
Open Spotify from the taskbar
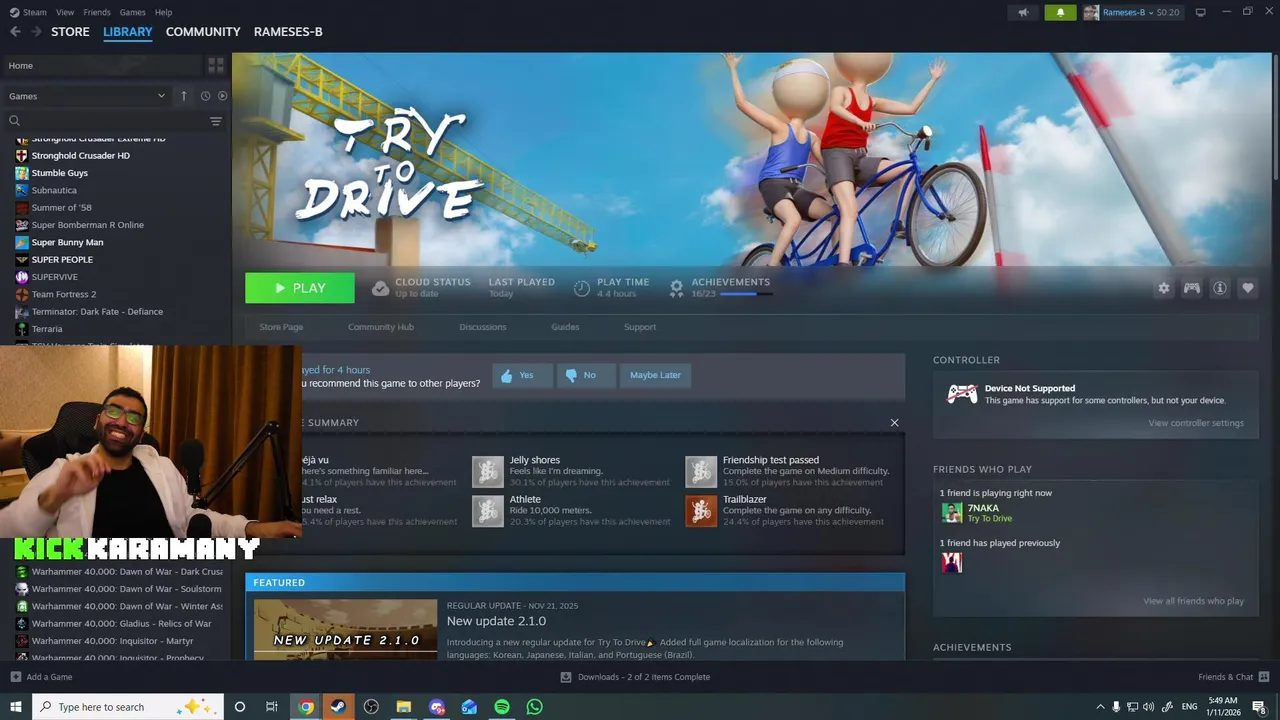point(502,707)
